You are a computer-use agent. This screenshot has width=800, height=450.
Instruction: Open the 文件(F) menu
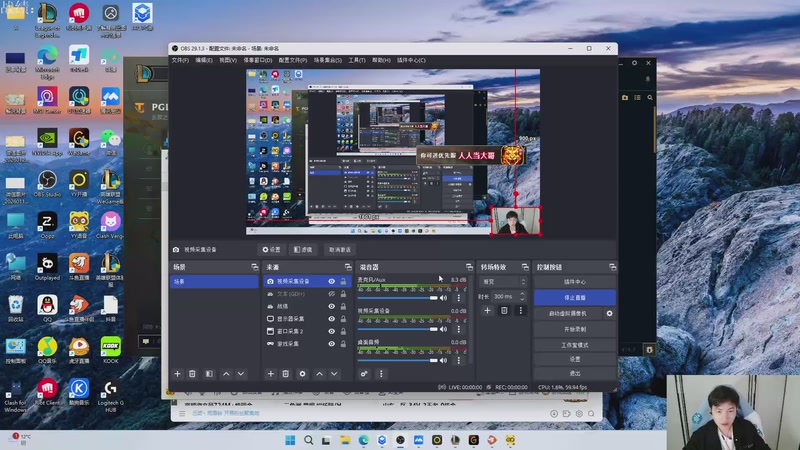tap(180, 60)
